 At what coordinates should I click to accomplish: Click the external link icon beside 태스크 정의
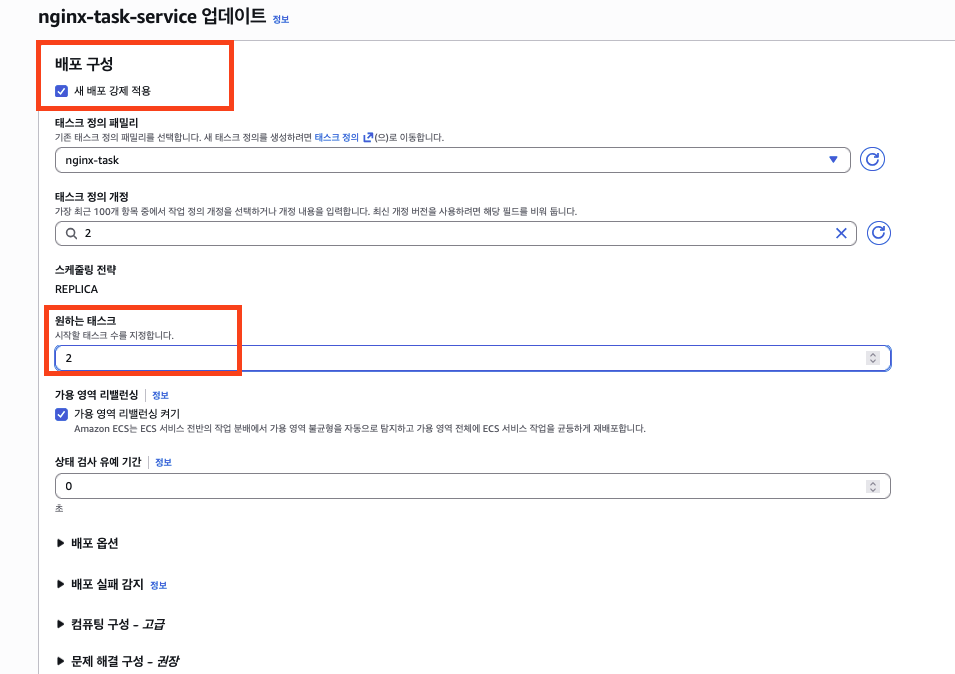[x=368, y=137]
